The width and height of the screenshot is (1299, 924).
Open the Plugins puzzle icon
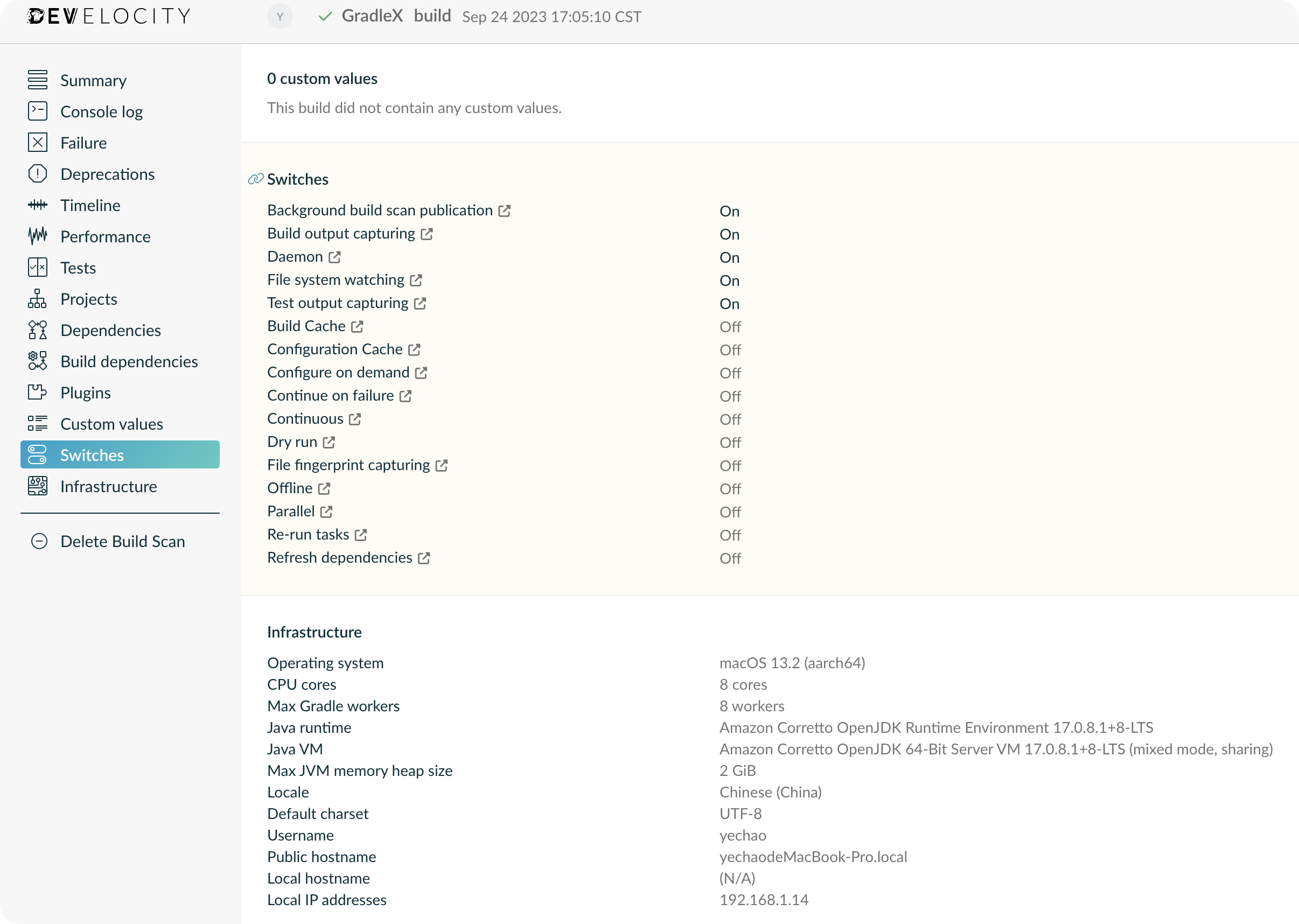(38, 393)
